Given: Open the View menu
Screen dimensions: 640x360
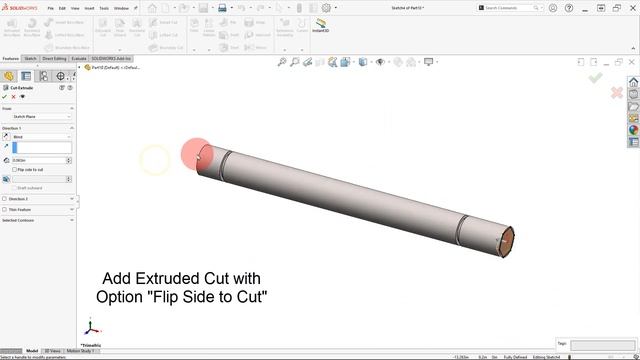Looking at the screenshot, I should [x=75, y=8].
